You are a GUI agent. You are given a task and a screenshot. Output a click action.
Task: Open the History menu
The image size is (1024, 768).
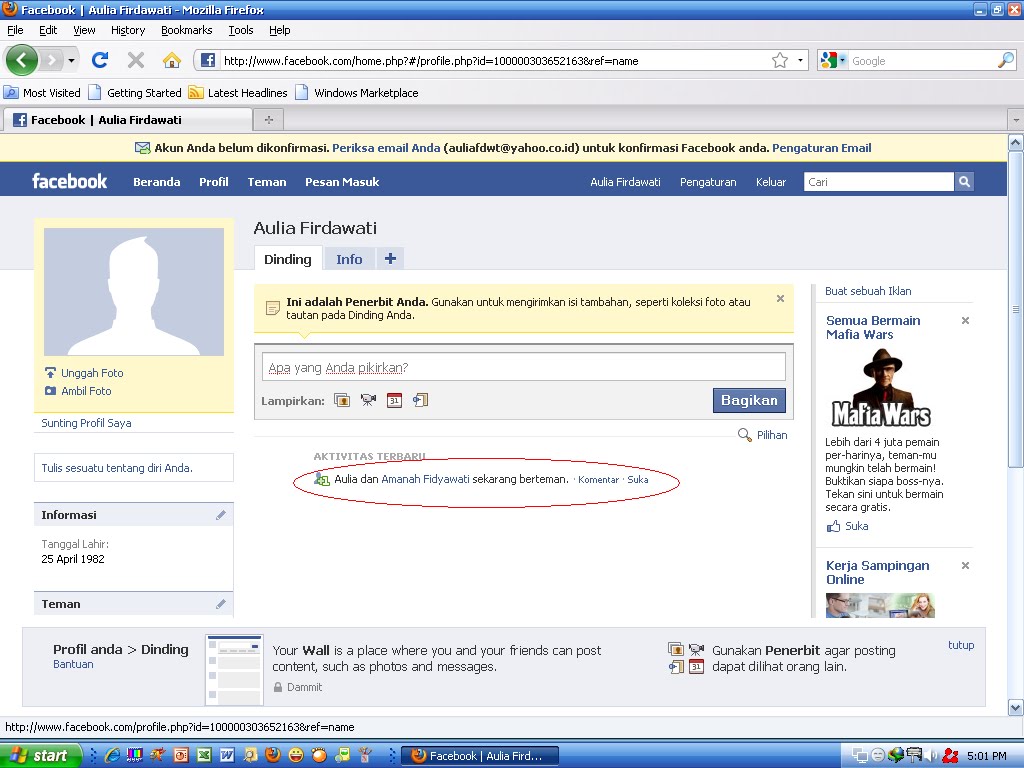128,30
